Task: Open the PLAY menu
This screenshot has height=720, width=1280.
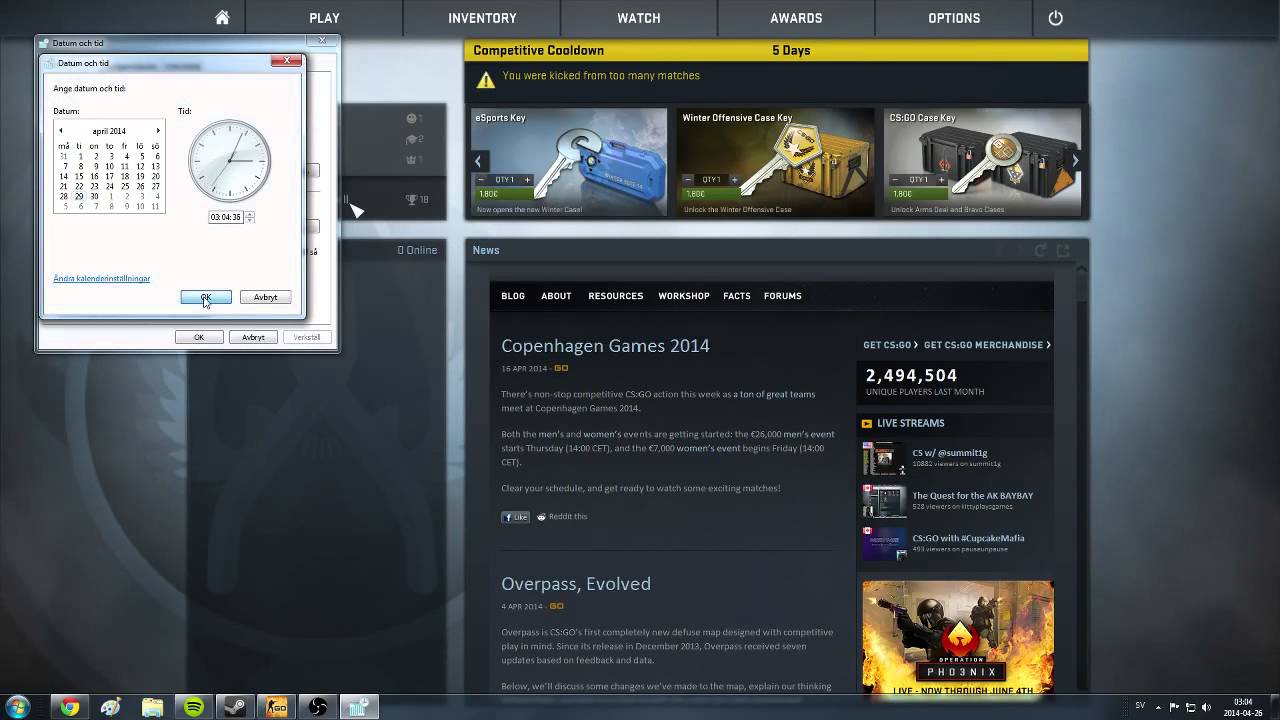Action: [324, 18]
